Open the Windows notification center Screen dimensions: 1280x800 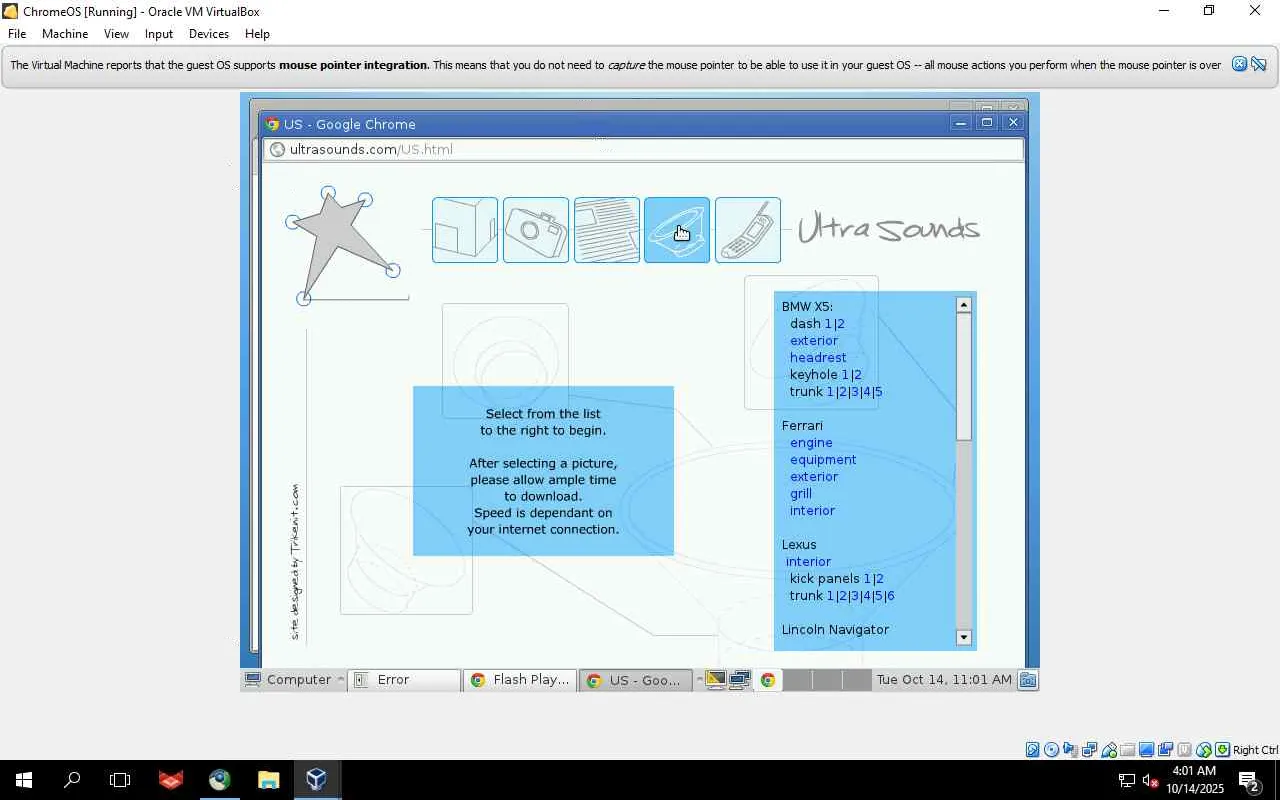pos(1249,780)
